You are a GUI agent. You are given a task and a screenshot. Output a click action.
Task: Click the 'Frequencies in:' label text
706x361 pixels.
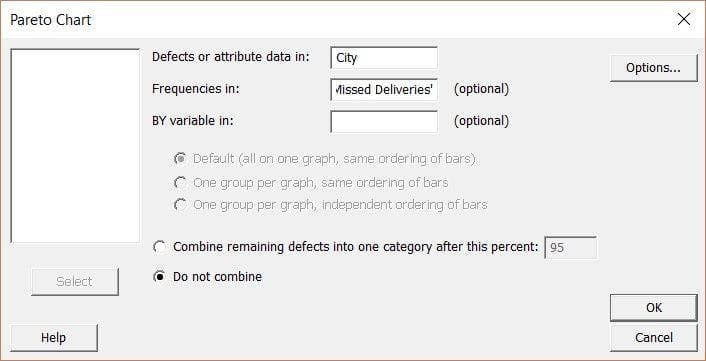point(195,89)
